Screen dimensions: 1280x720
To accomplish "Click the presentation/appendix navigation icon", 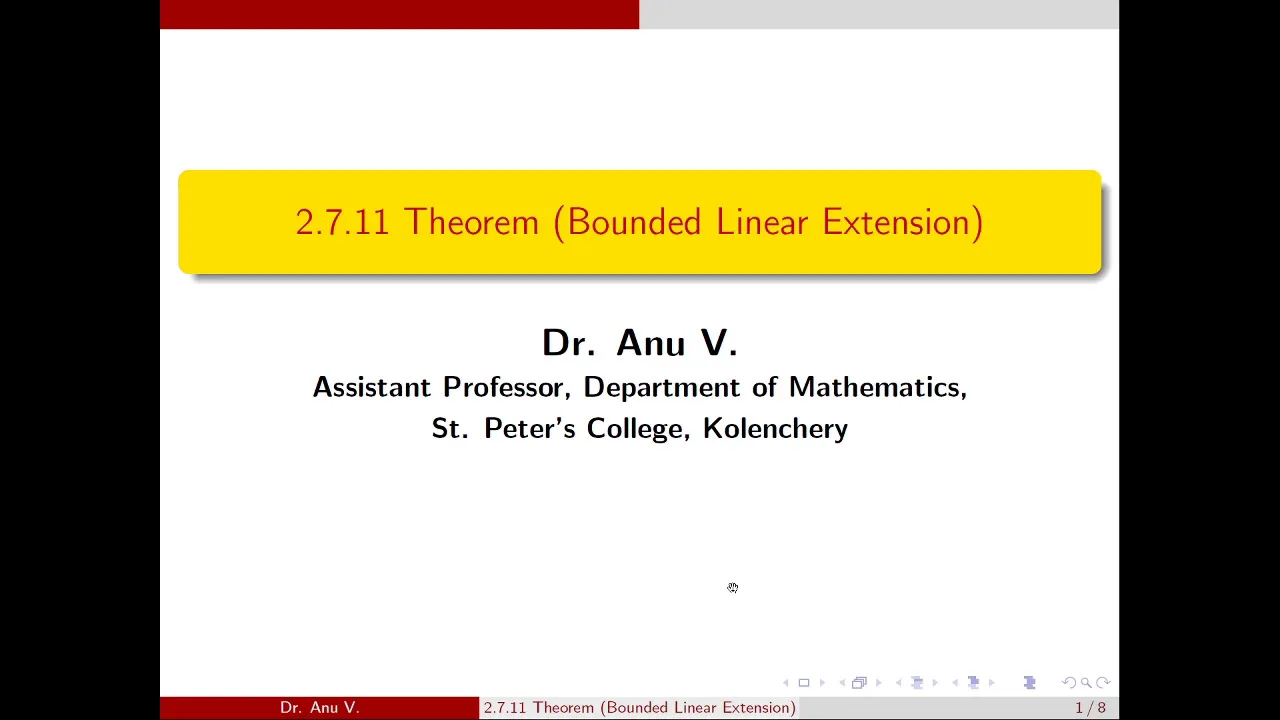I will [x=1029, y=683].
